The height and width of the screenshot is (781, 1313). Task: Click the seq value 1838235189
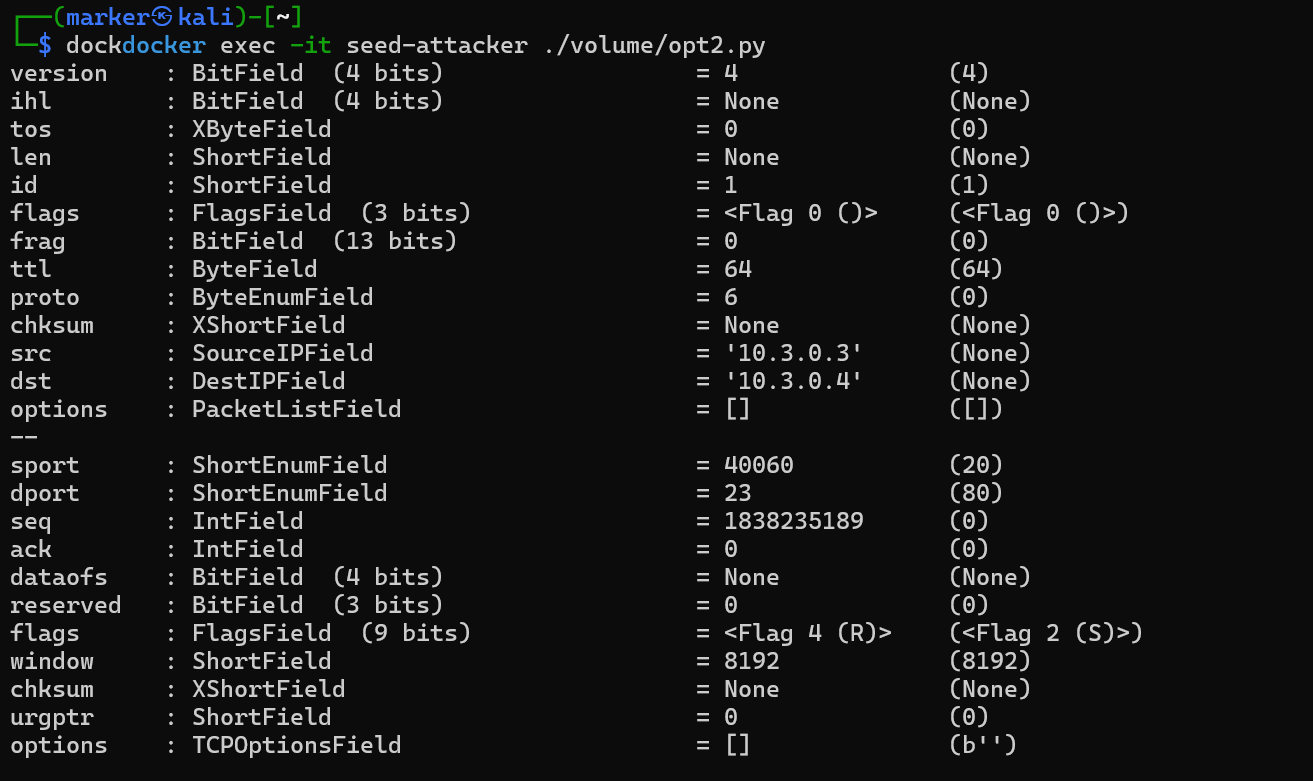[793, 521]
